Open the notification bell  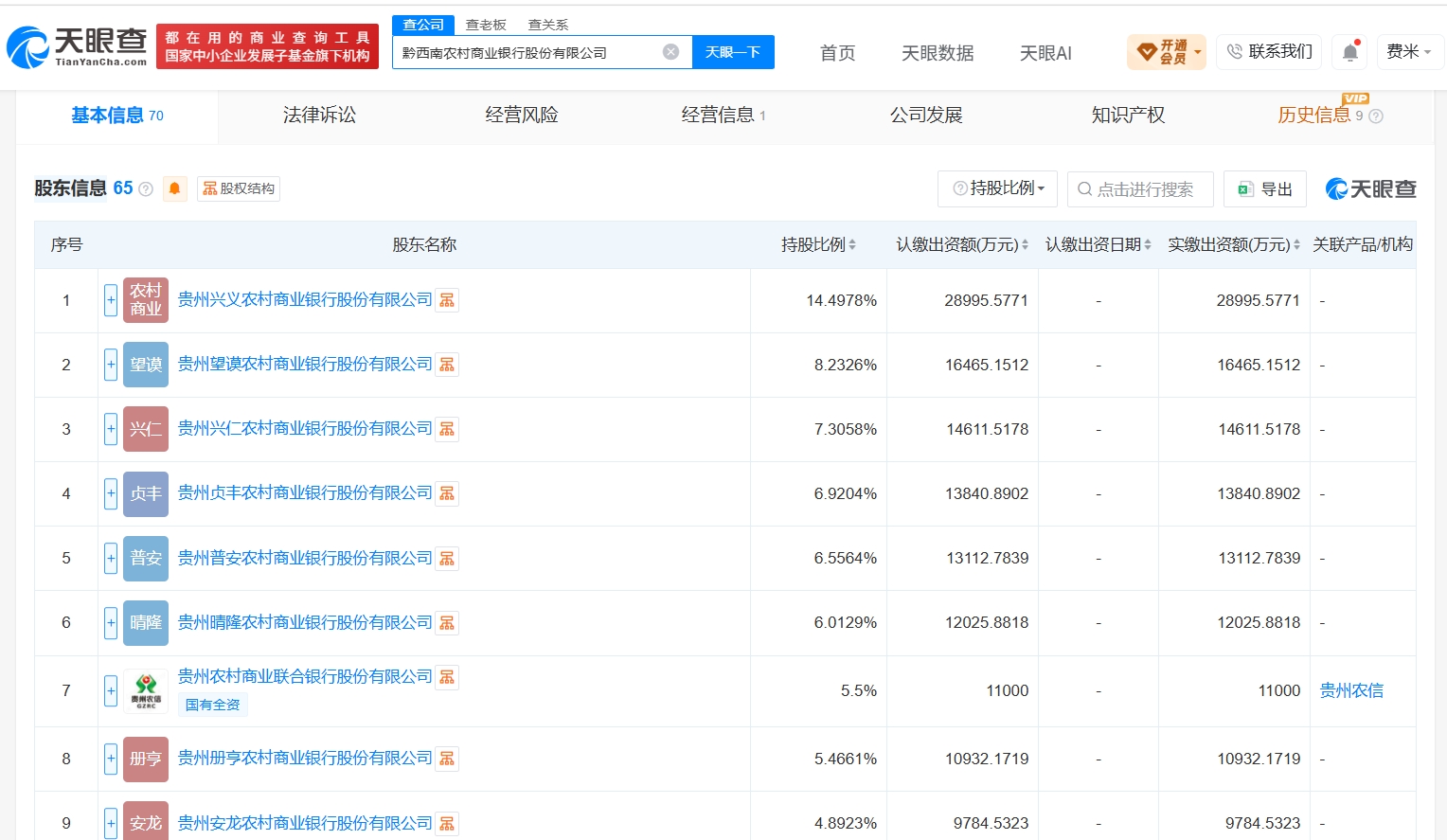click(1350, 52)
